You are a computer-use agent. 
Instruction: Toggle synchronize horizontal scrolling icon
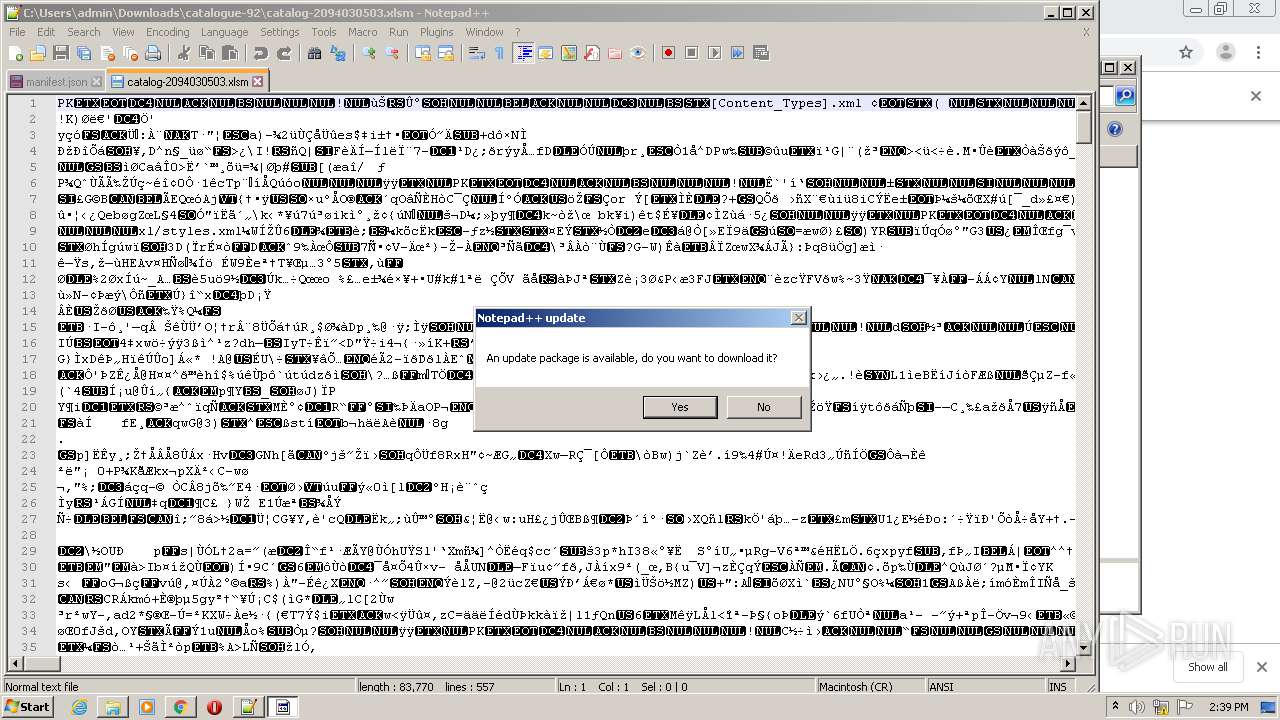447,53
